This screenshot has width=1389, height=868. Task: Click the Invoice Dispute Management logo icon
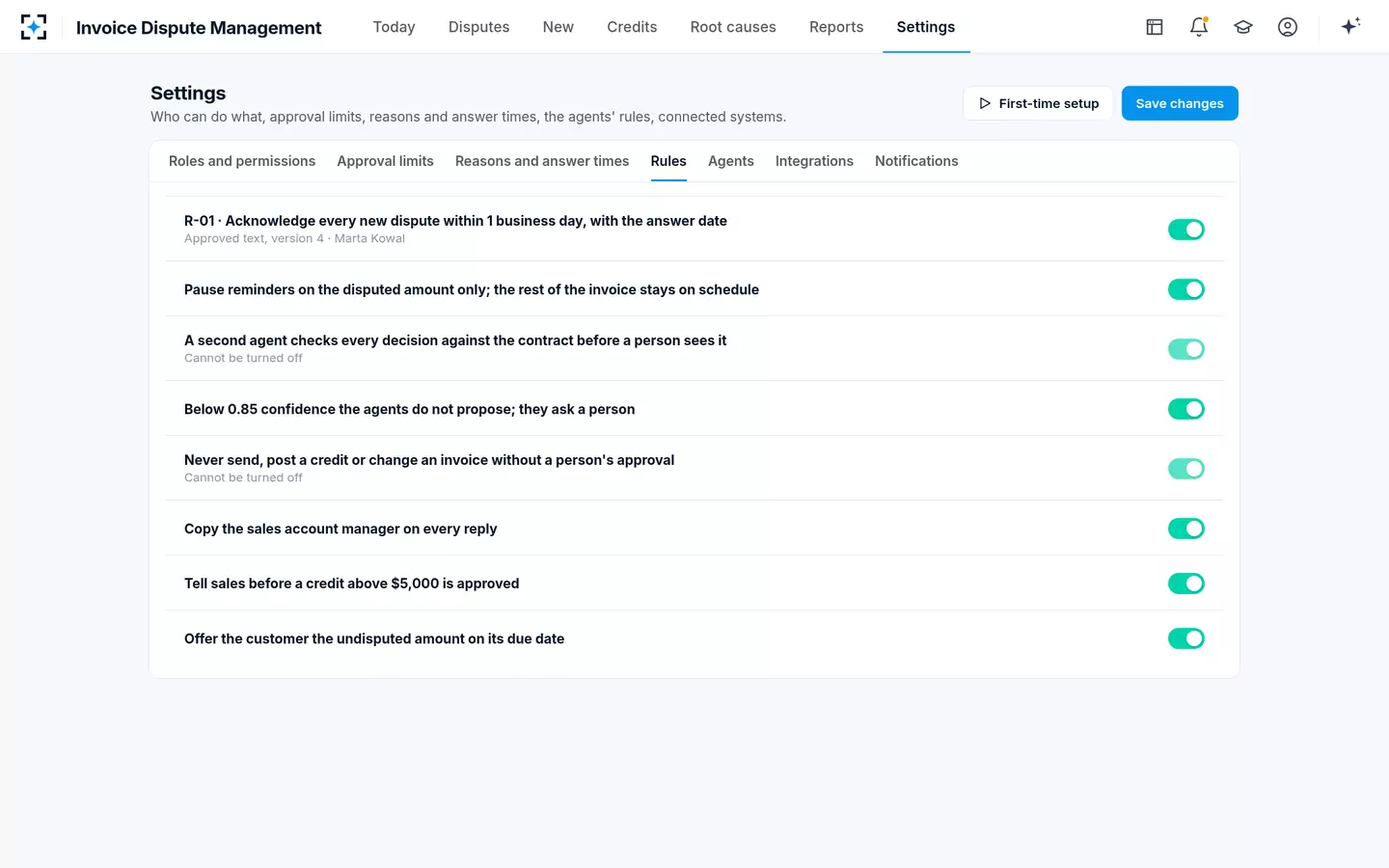(x=34, y=27)
